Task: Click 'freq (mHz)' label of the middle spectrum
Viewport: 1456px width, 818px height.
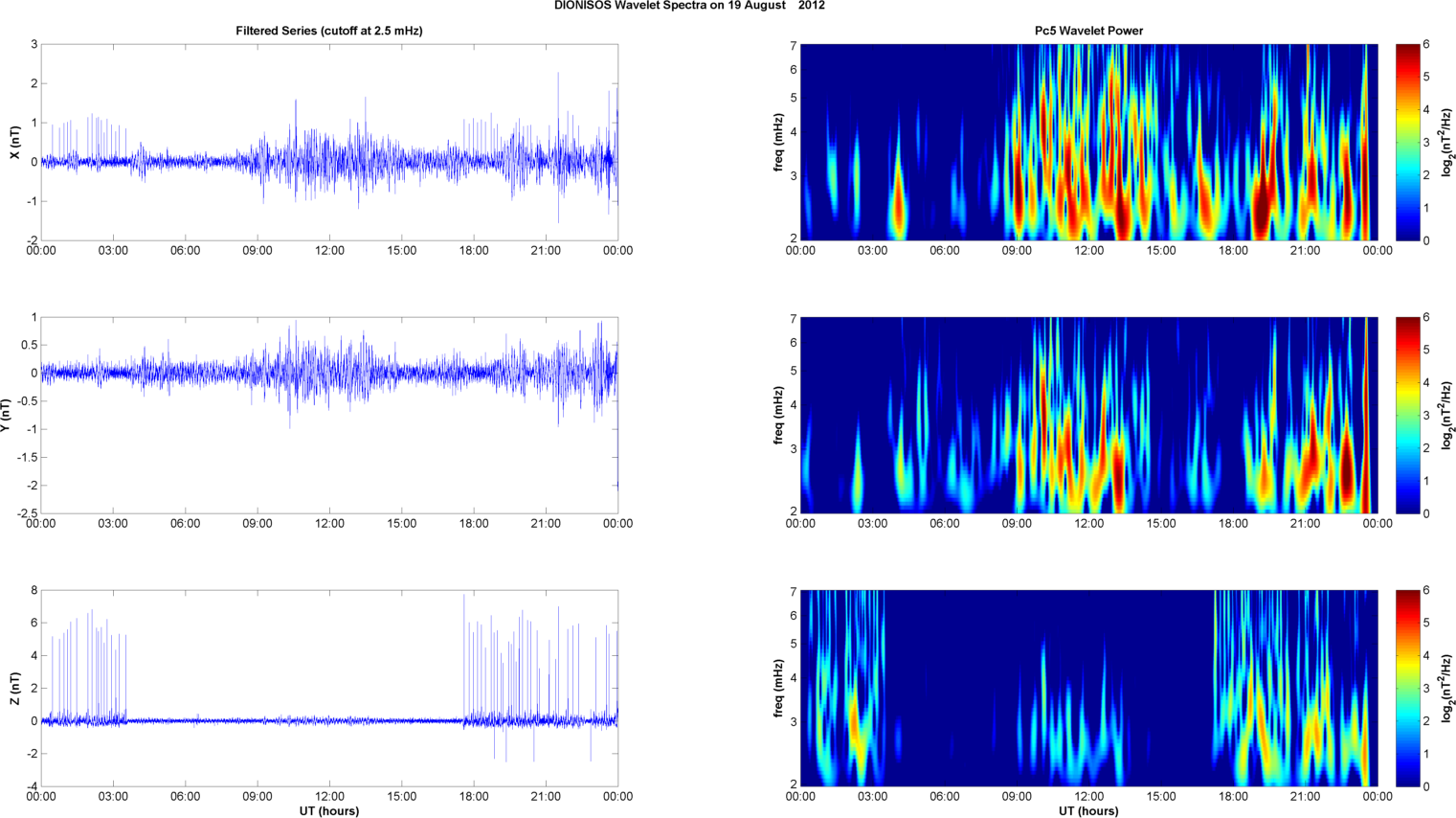Action: [779, 416]
